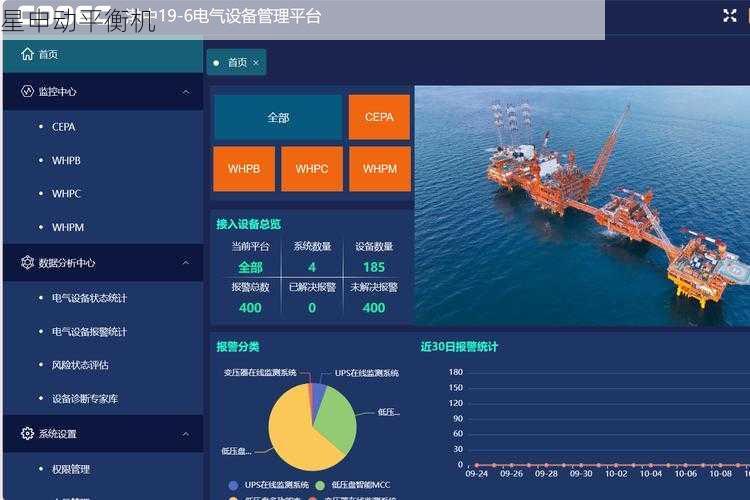Click the 设备数量 value 185
The height and width of the screenshot is (500, 750).
click(x=374, y=267)
